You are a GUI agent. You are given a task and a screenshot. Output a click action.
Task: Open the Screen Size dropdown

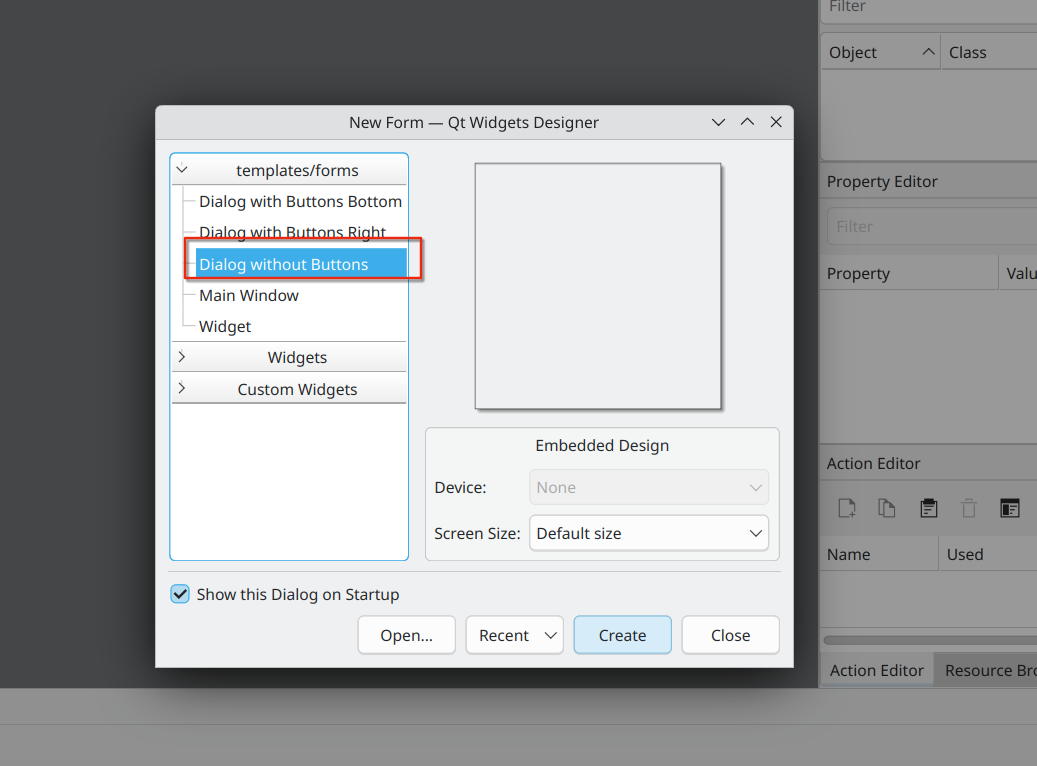point(649,533)
